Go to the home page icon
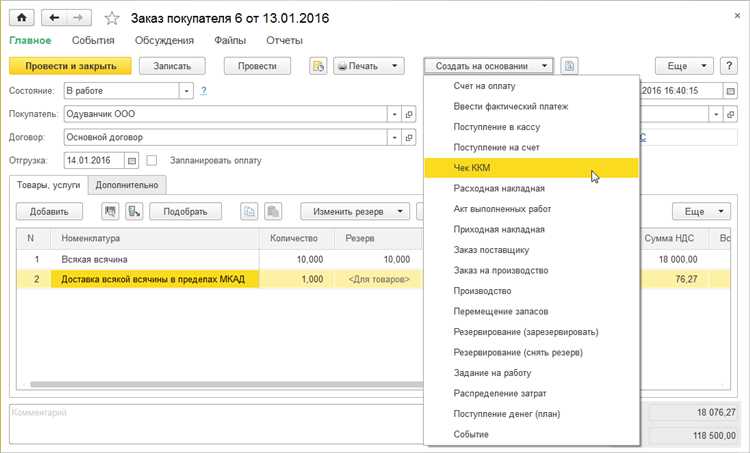Screen dimensions: 750x453 click(22, 18)
